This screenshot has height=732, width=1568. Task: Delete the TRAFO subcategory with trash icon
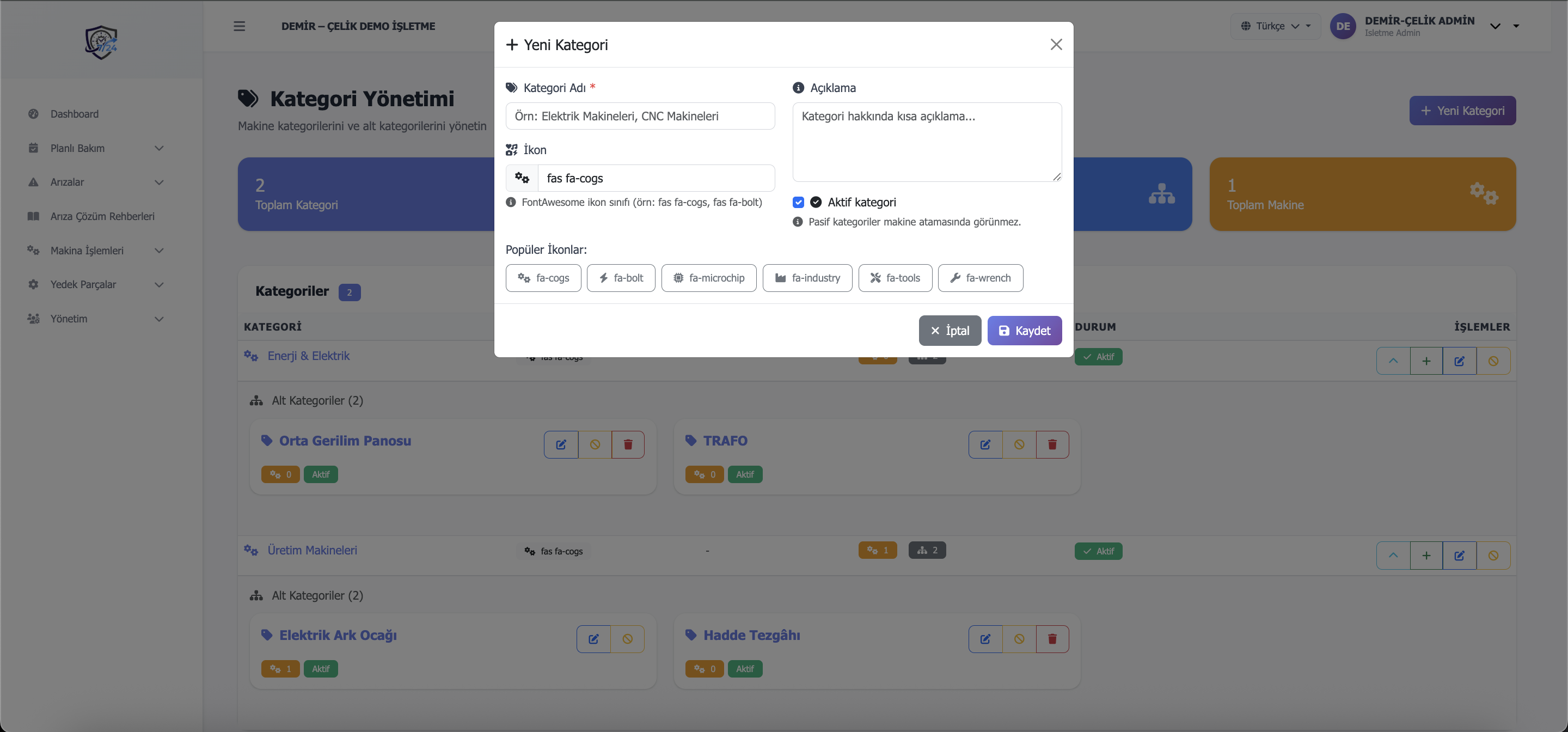(x=1052, y=444)
